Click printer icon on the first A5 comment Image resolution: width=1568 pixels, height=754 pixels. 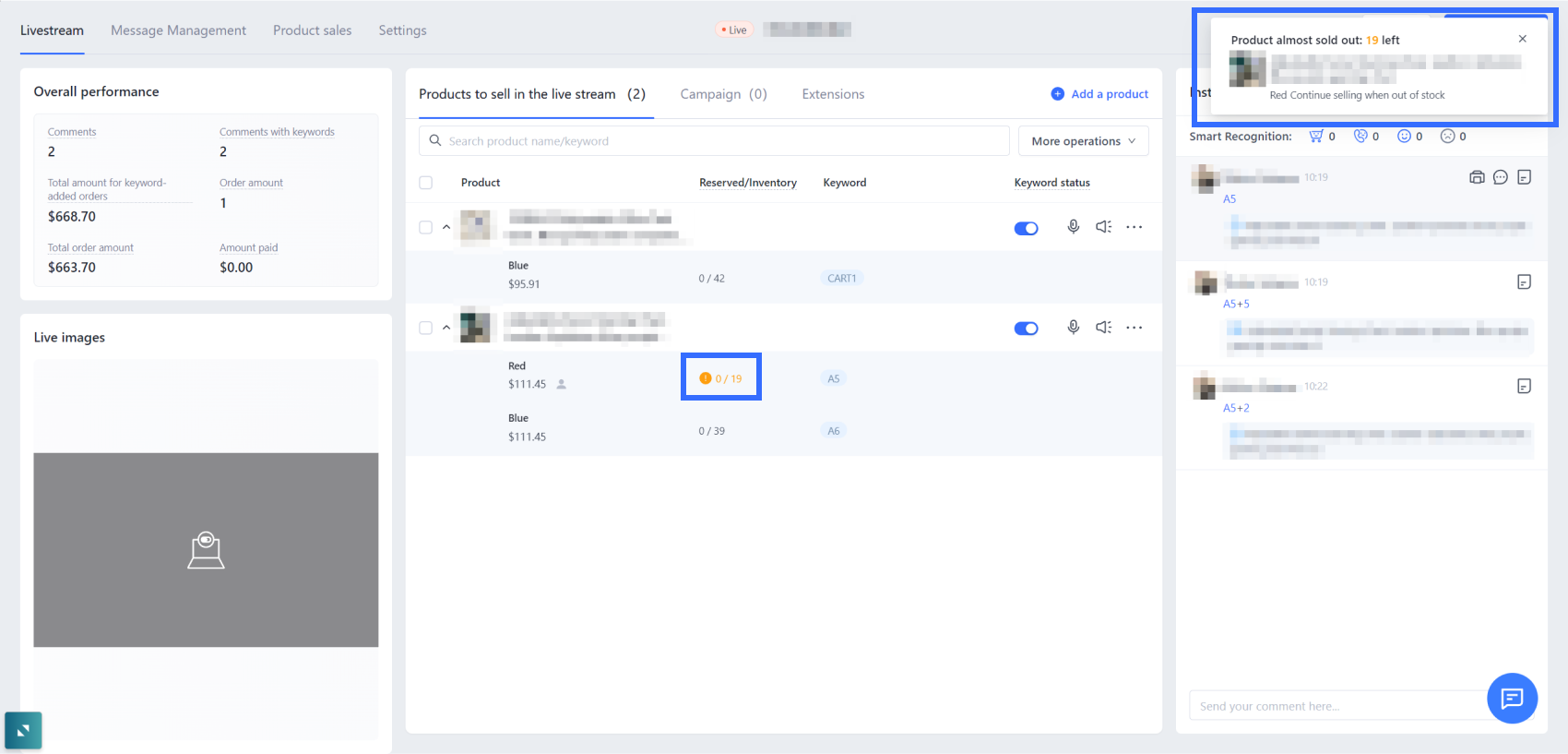point(1476,177)
